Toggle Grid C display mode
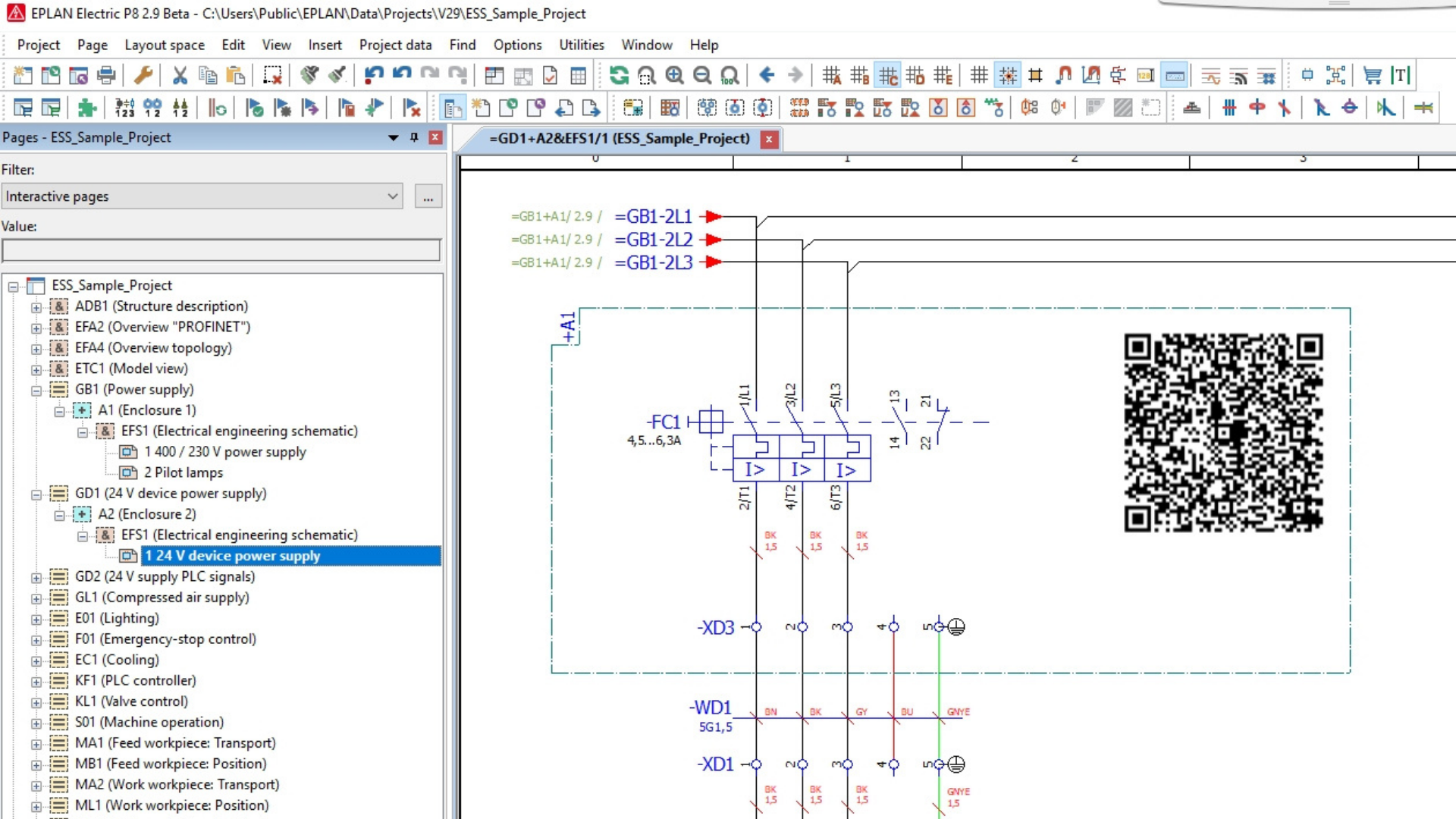The image size is (1456, 819). pos(889,75)
